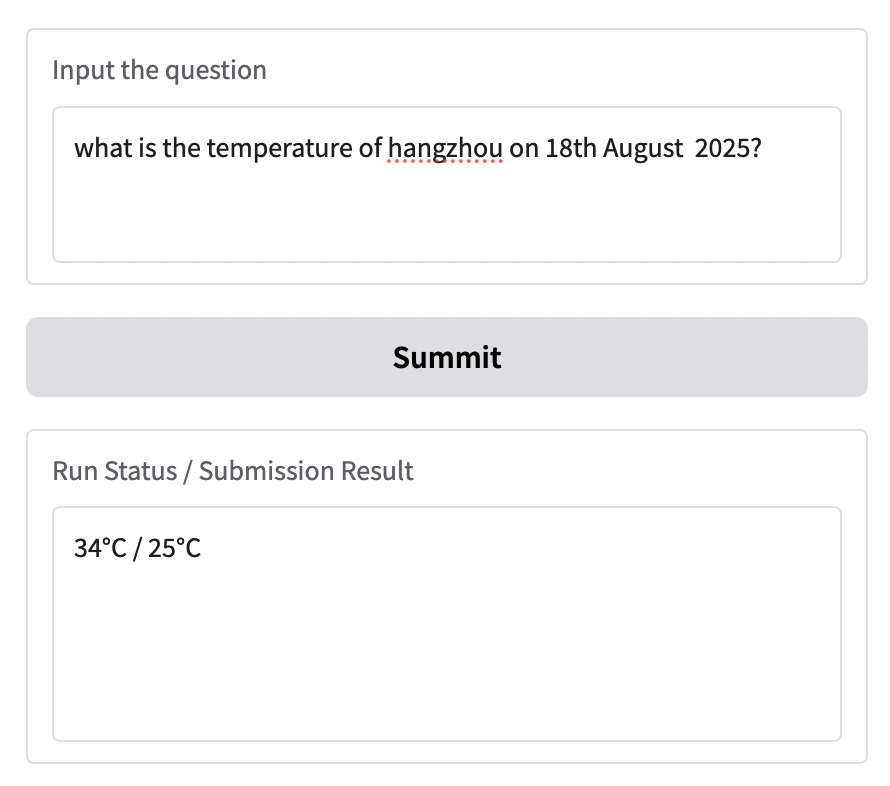Click the "Input the question" label
Image resolution: width=890 pixels, height=786 pixels.
[x=159, y=70]
